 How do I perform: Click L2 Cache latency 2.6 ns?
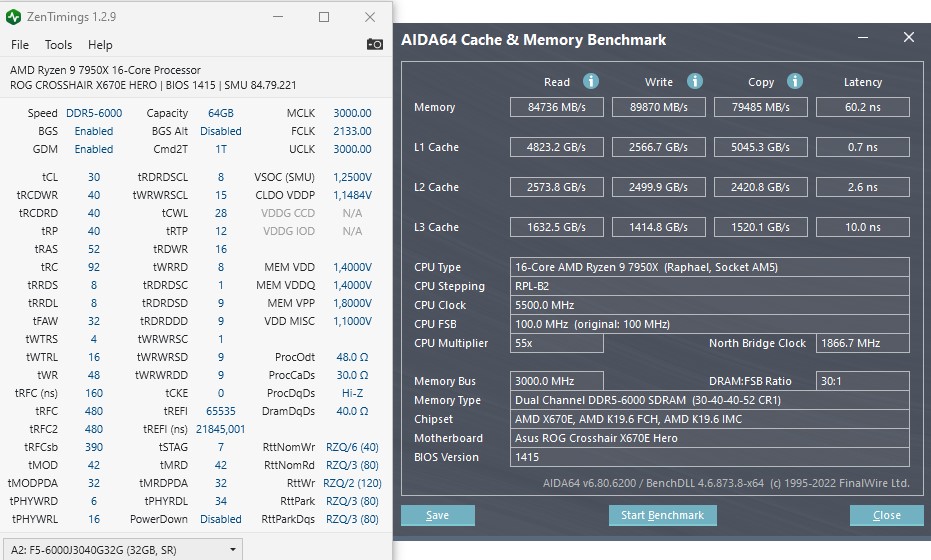click(x=863, y=187)
